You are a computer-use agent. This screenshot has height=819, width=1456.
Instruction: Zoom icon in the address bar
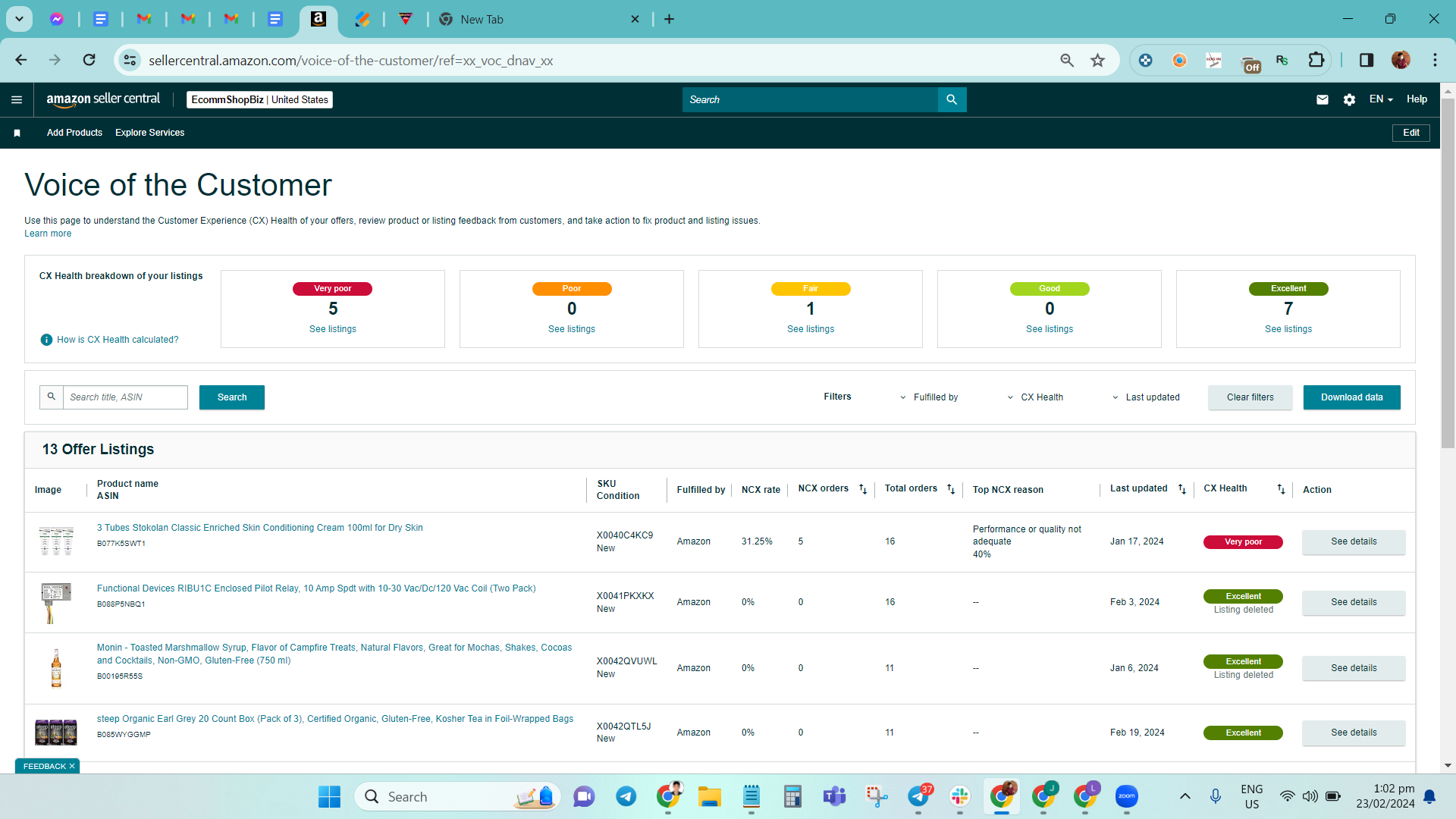point(1067,60)
